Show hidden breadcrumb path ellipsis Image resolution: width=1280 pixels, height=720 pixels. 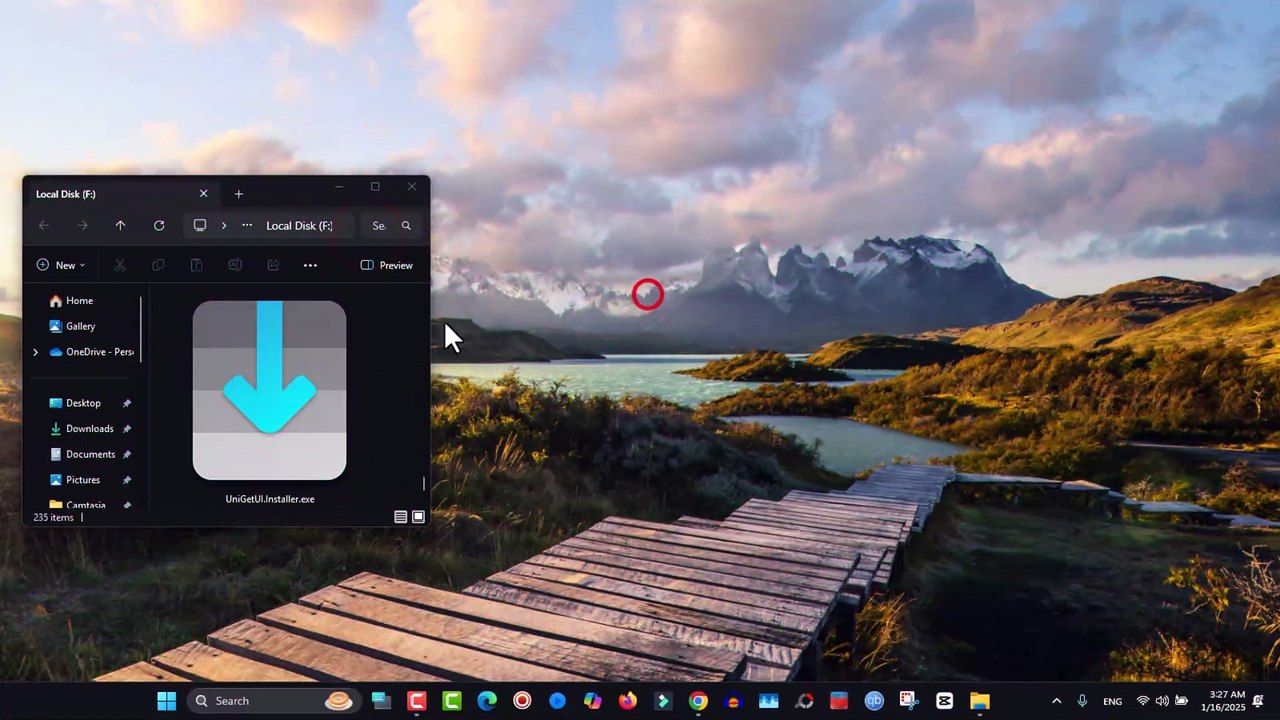(247, 226)
